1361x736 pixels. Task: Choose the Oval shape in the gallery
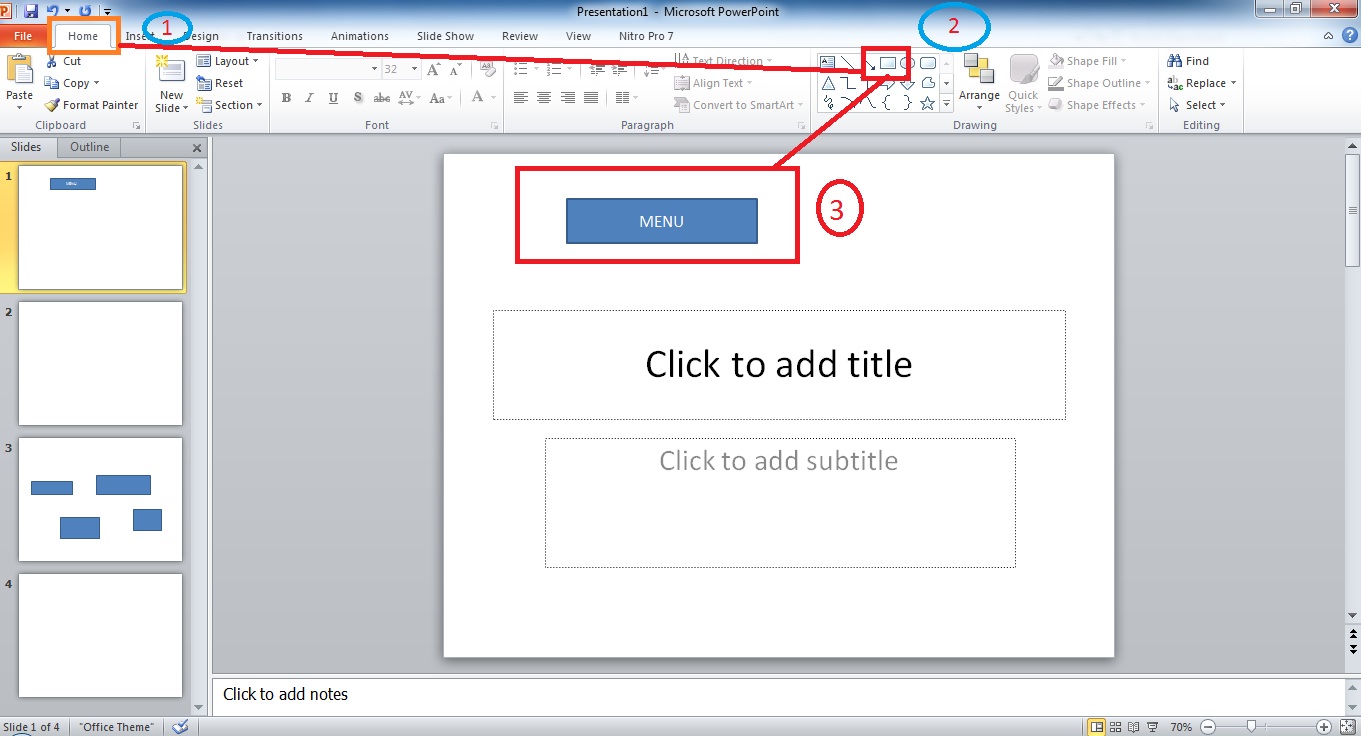pos(907,63)
